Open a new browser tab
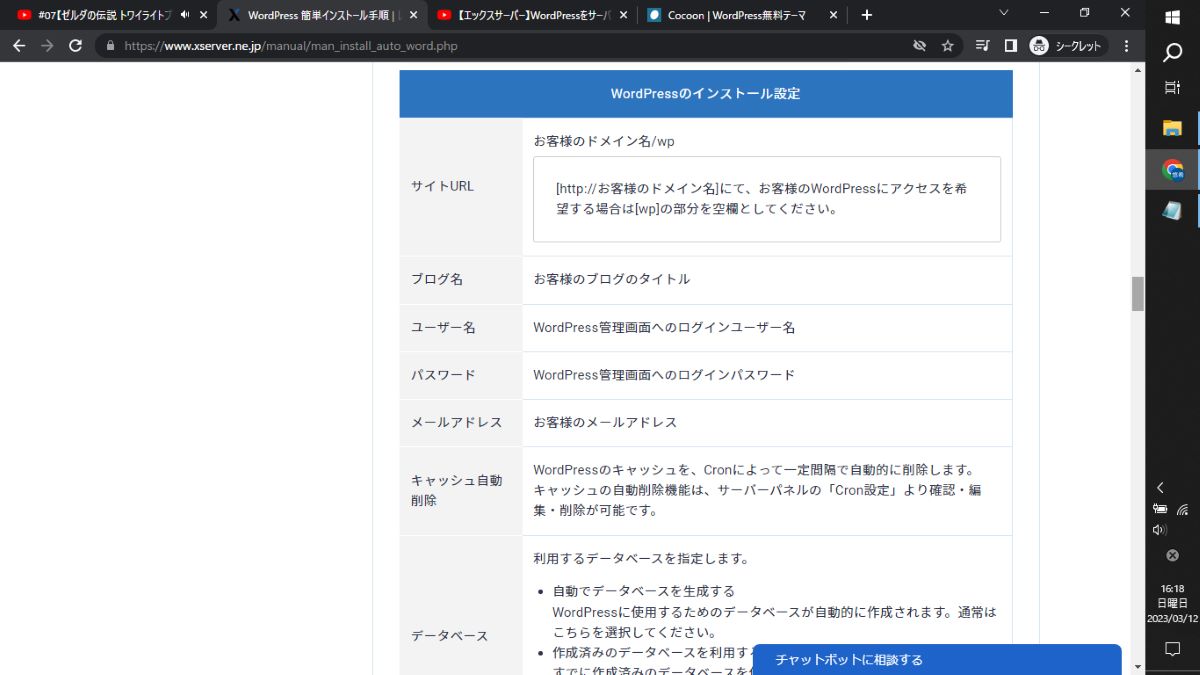This screenshot has width=1200, height=675. point(867,15)
